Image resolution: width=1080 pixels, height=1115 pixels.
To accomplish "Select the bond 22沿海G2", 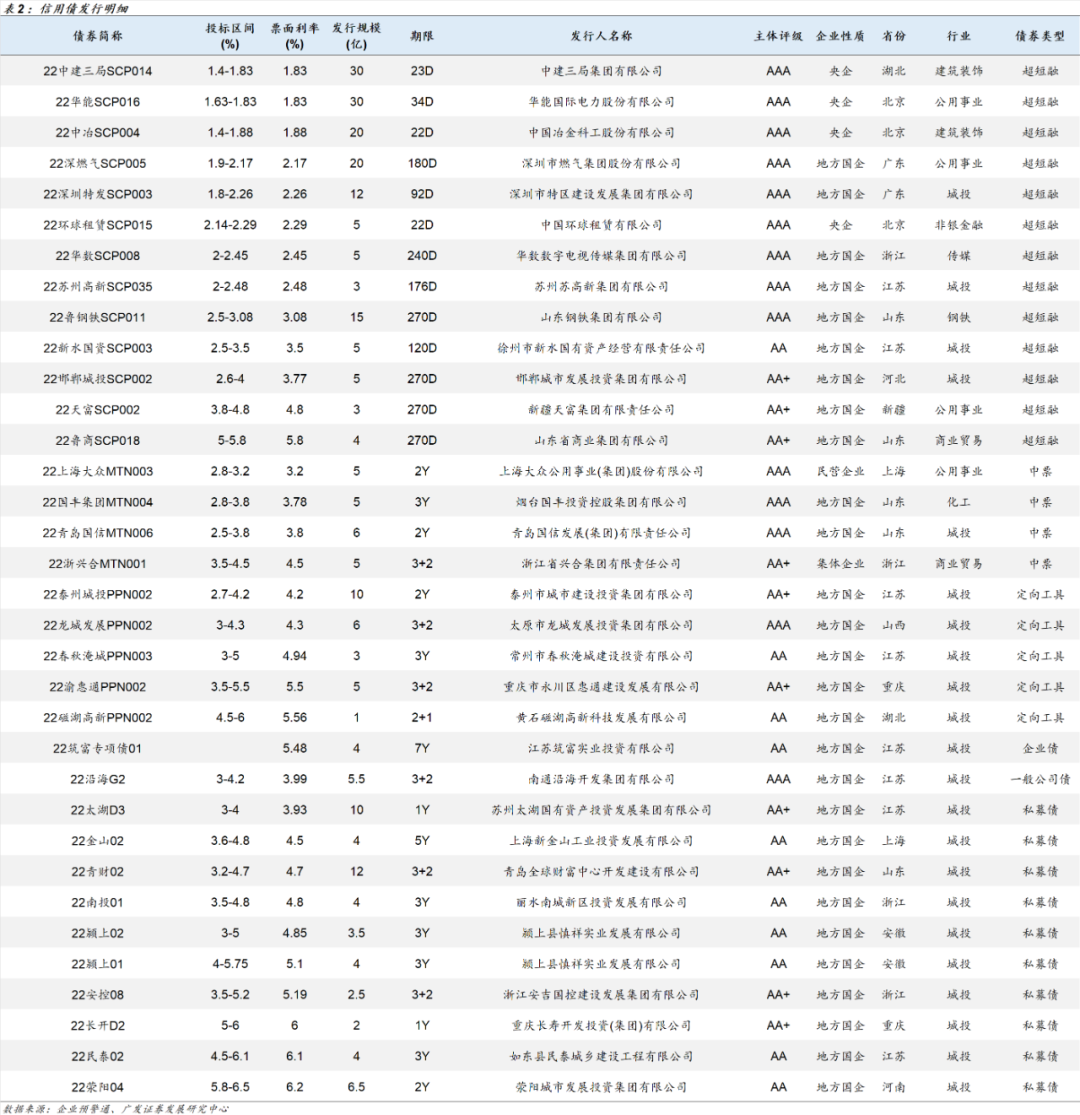I will click(97, 779).
